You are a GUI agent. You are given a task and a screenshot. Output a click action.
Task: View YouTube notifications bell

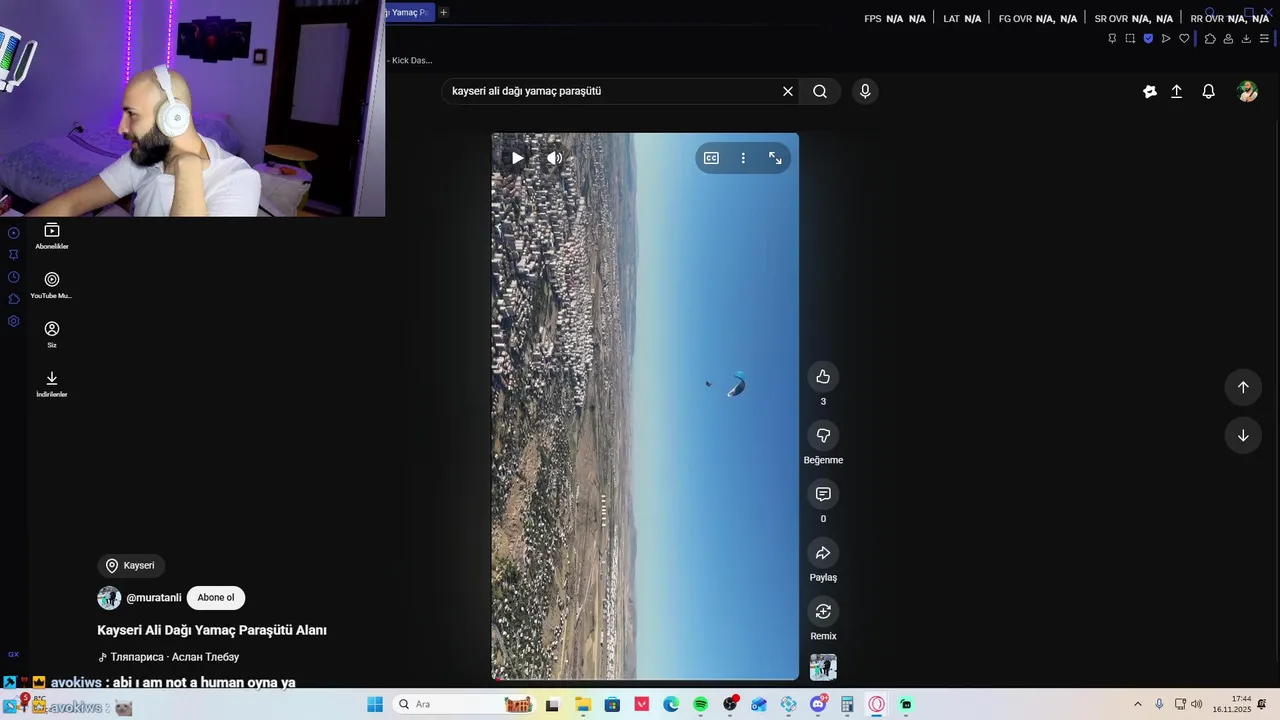(x=1209, y=91)
